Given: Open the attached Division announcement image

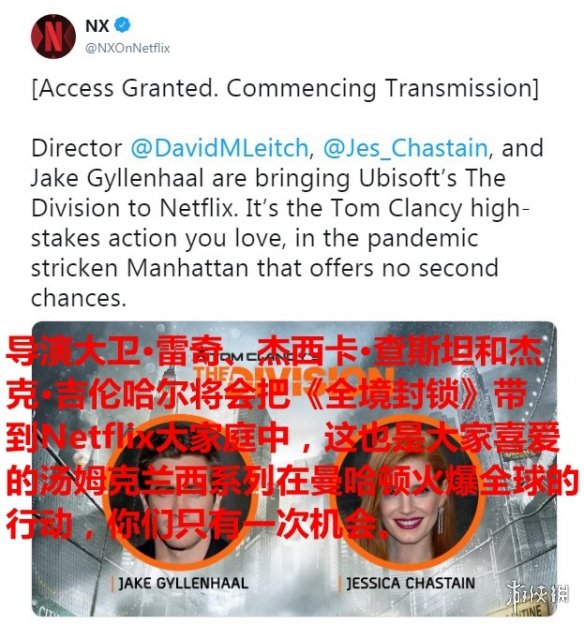Looking at the screenshot, I should (294, 469).
